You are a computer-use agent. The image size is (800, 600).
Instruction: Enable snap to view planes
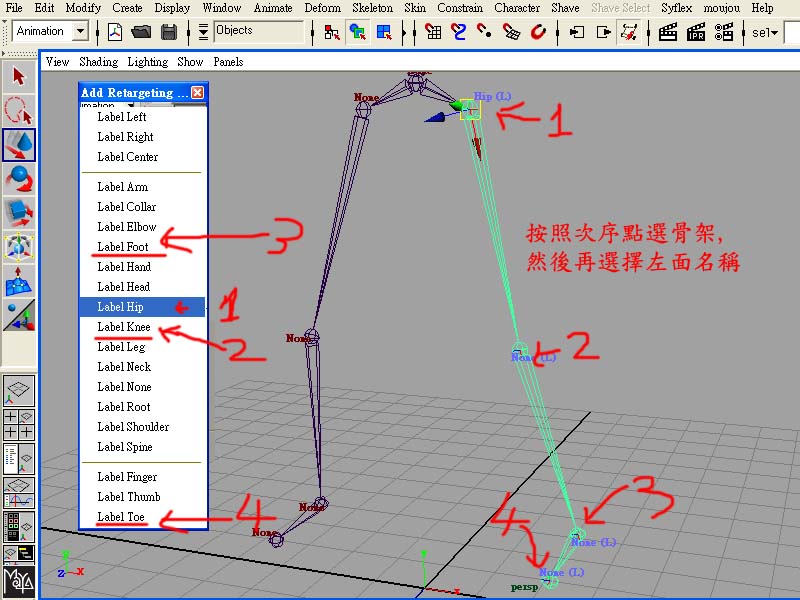(x=511, y=32)
